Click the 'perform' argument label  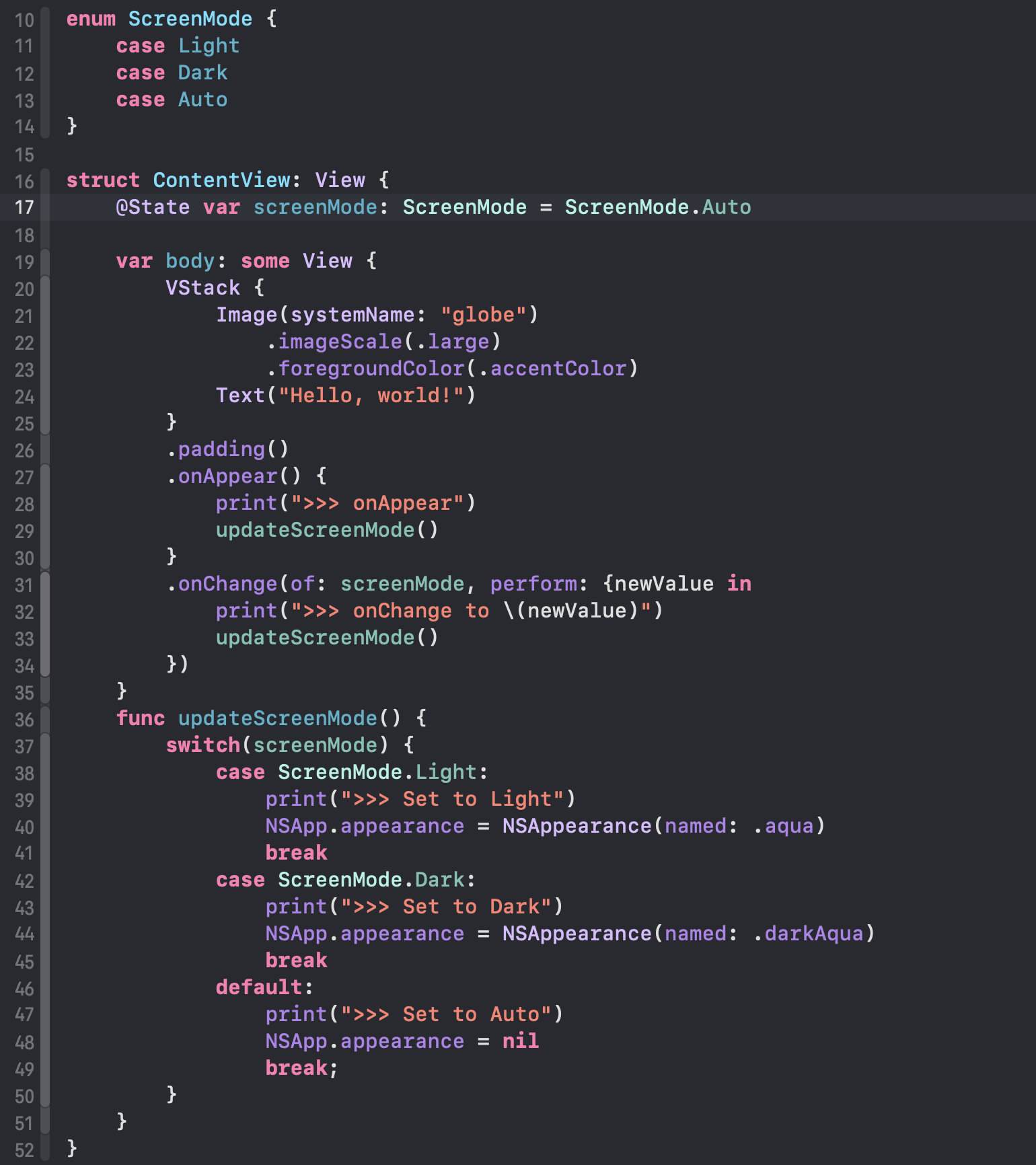(x=533, y=584)
